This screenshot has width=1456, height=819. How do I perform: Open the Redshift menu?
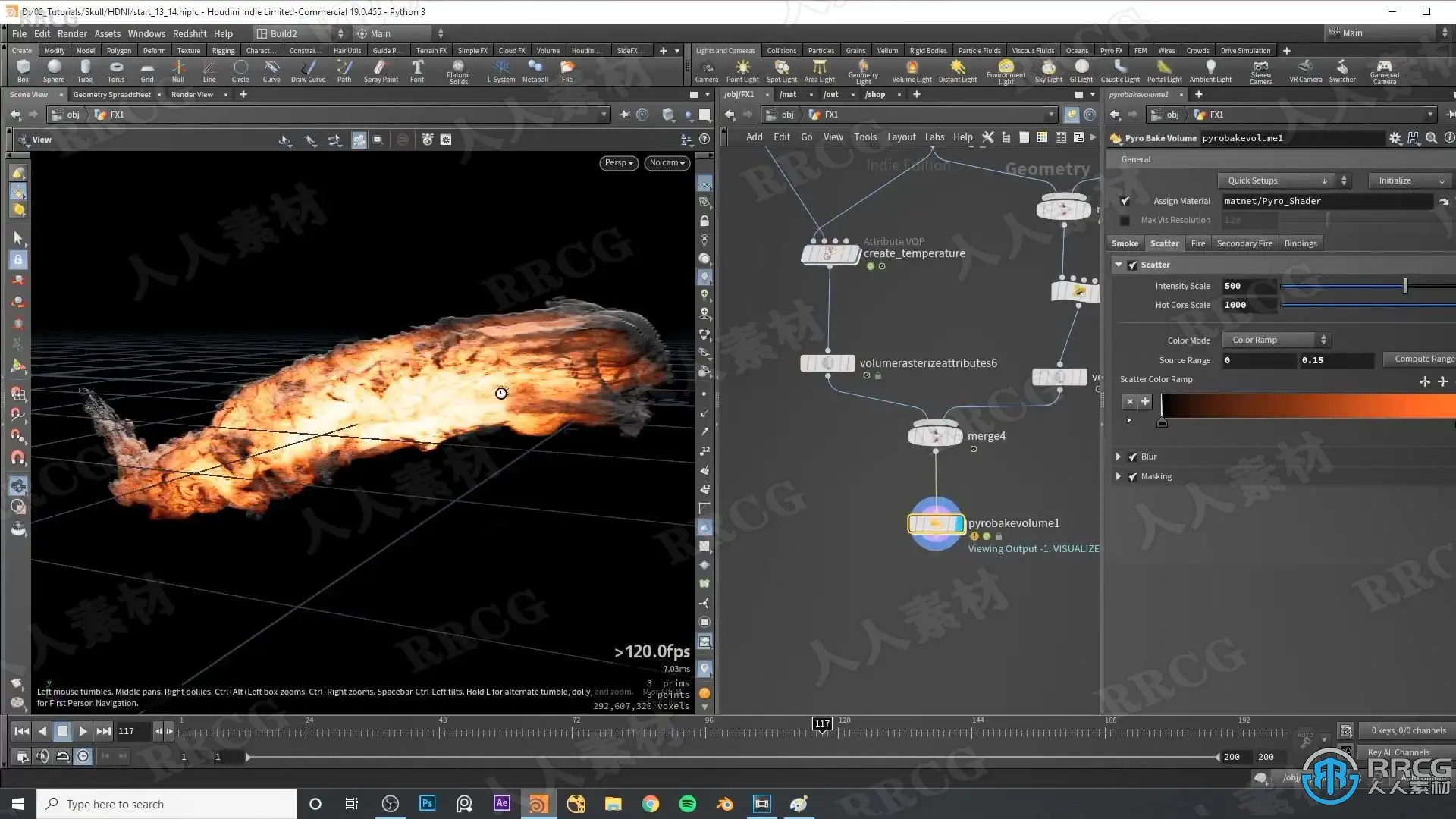coord(189,33)
